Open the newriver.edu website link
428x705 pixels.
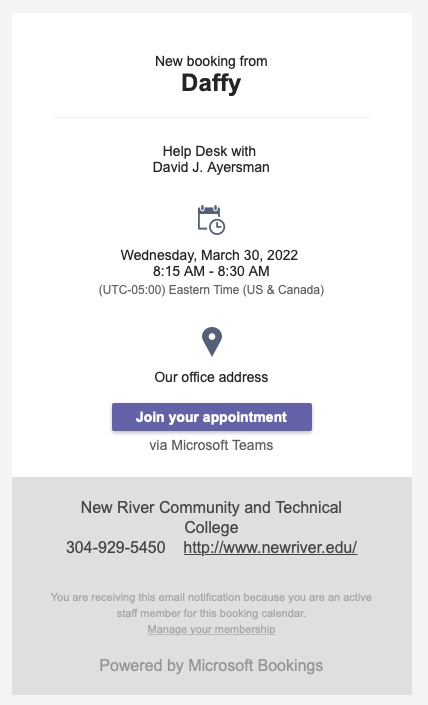pos(270,547)
